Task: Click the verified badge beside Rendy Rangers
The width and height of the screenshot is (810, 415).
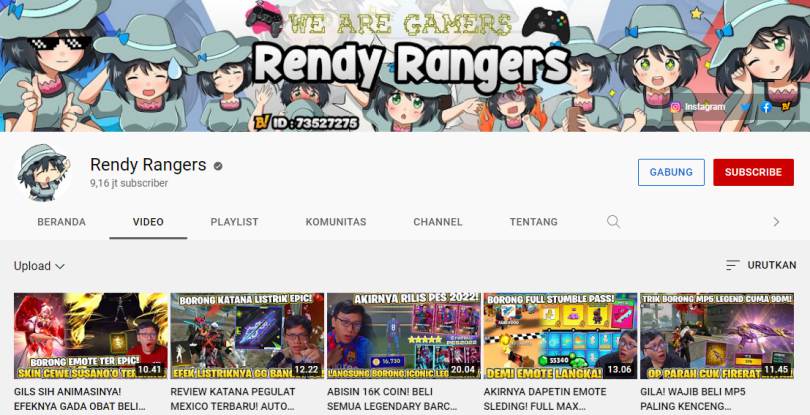Action: (x=218, y=166)
